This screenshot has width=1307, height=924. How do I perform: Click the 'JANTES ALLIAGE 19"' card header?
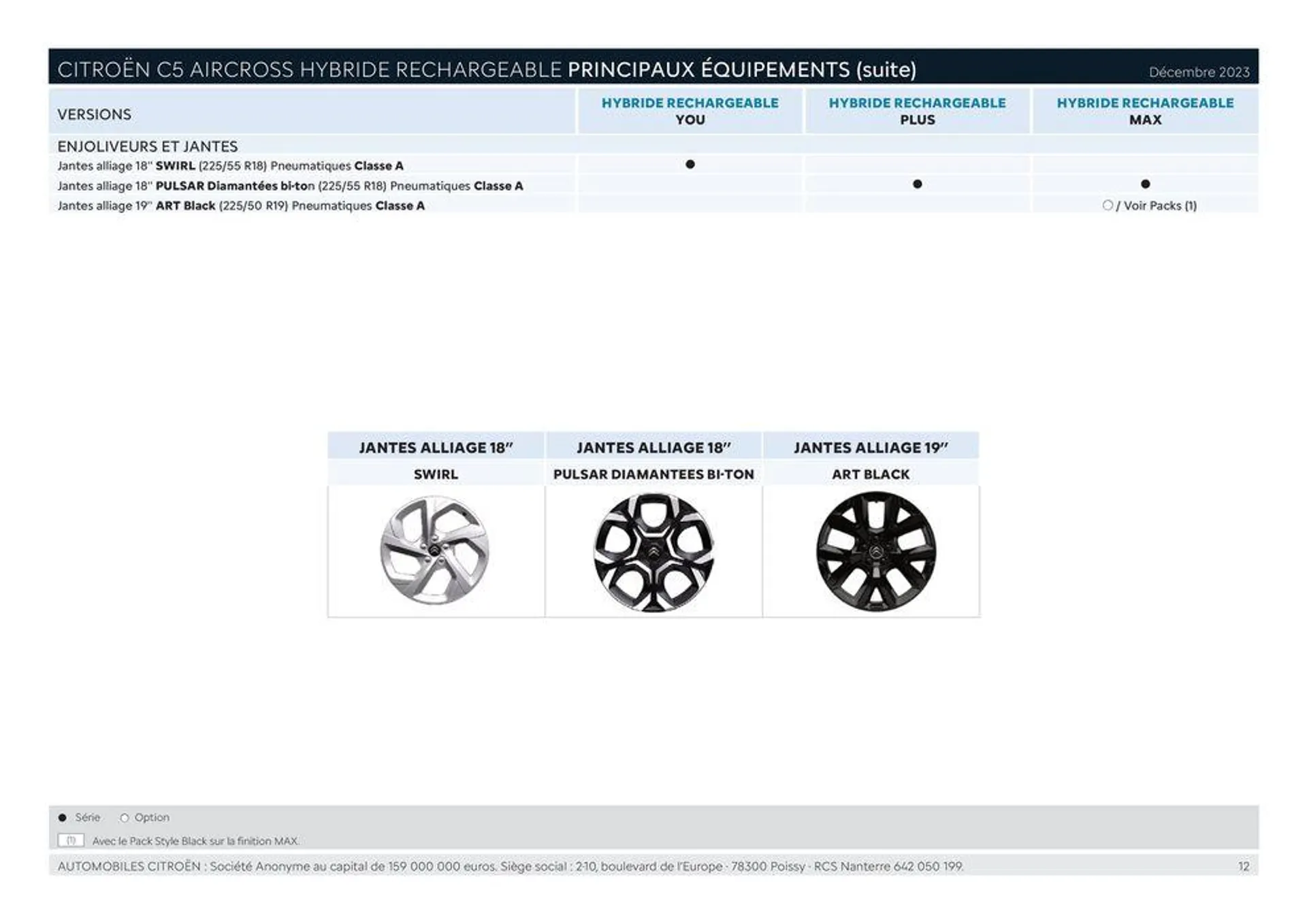pyautogui.click(x=871, y=447)
